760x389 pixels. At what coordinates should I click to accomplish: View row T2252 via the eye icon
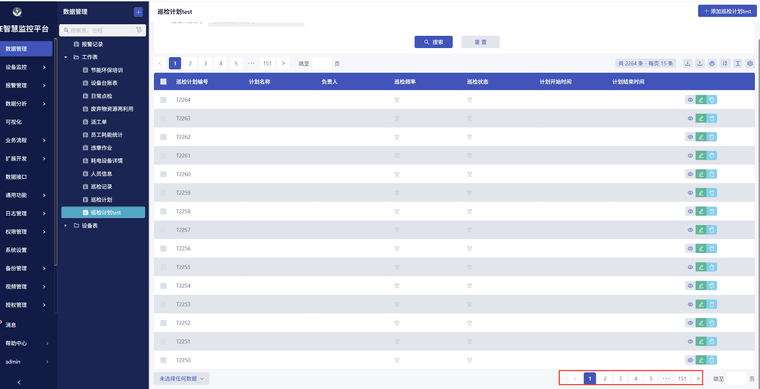pyautogui.click(x=690, y=323)
